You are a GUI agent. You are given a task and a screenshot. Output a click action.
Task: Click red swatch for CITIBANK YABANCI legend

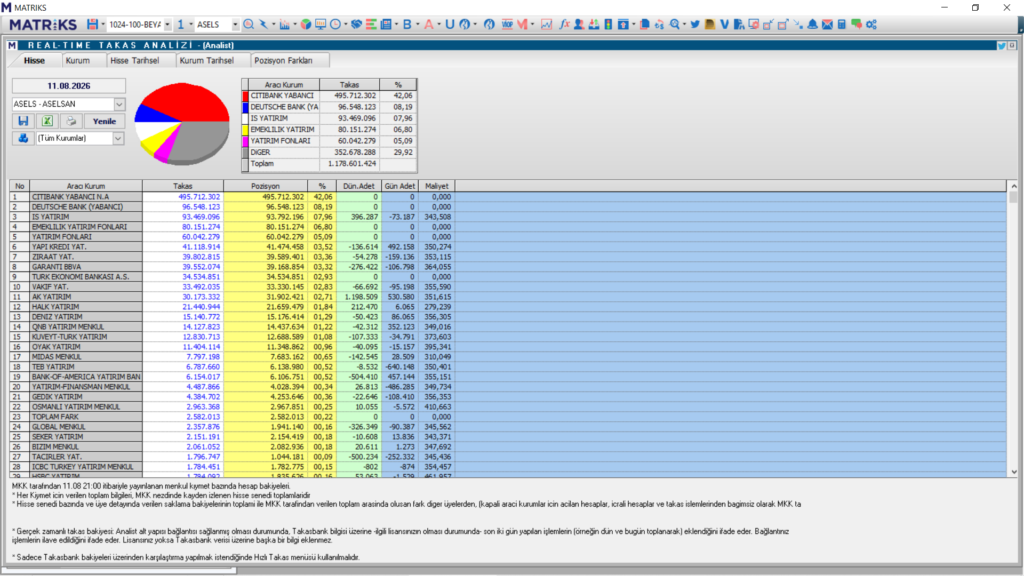pos(245,96)
